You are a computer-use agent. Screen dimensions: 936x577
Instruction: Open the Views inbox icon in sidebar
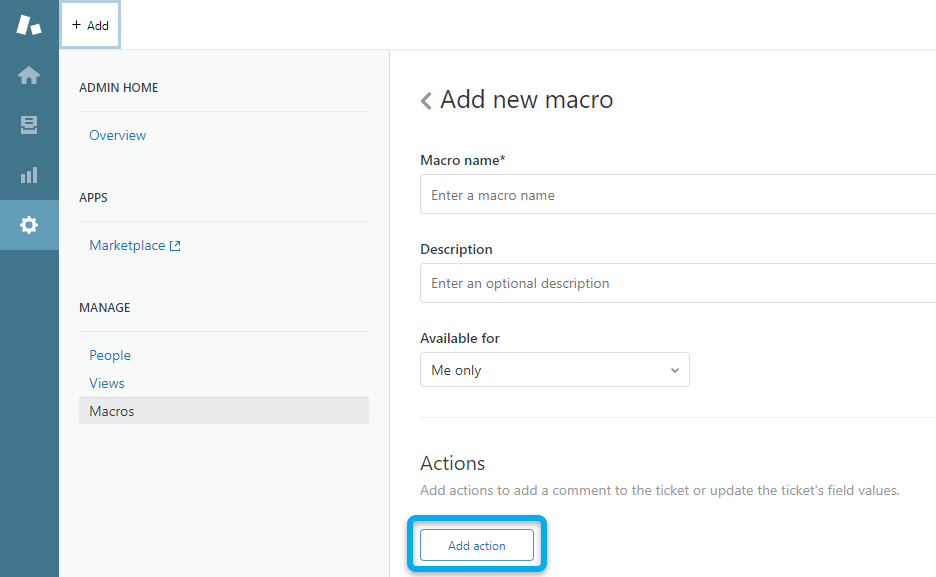[x=29, y=125]
